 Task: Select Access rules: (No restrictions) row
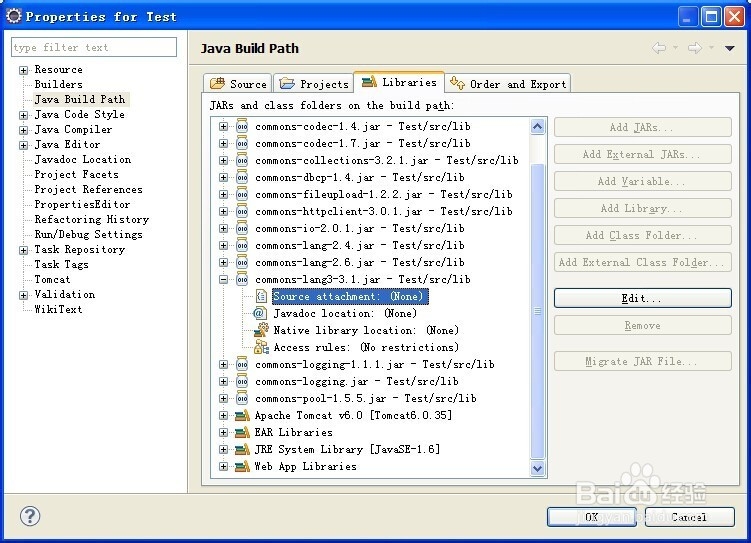[366, 348]
